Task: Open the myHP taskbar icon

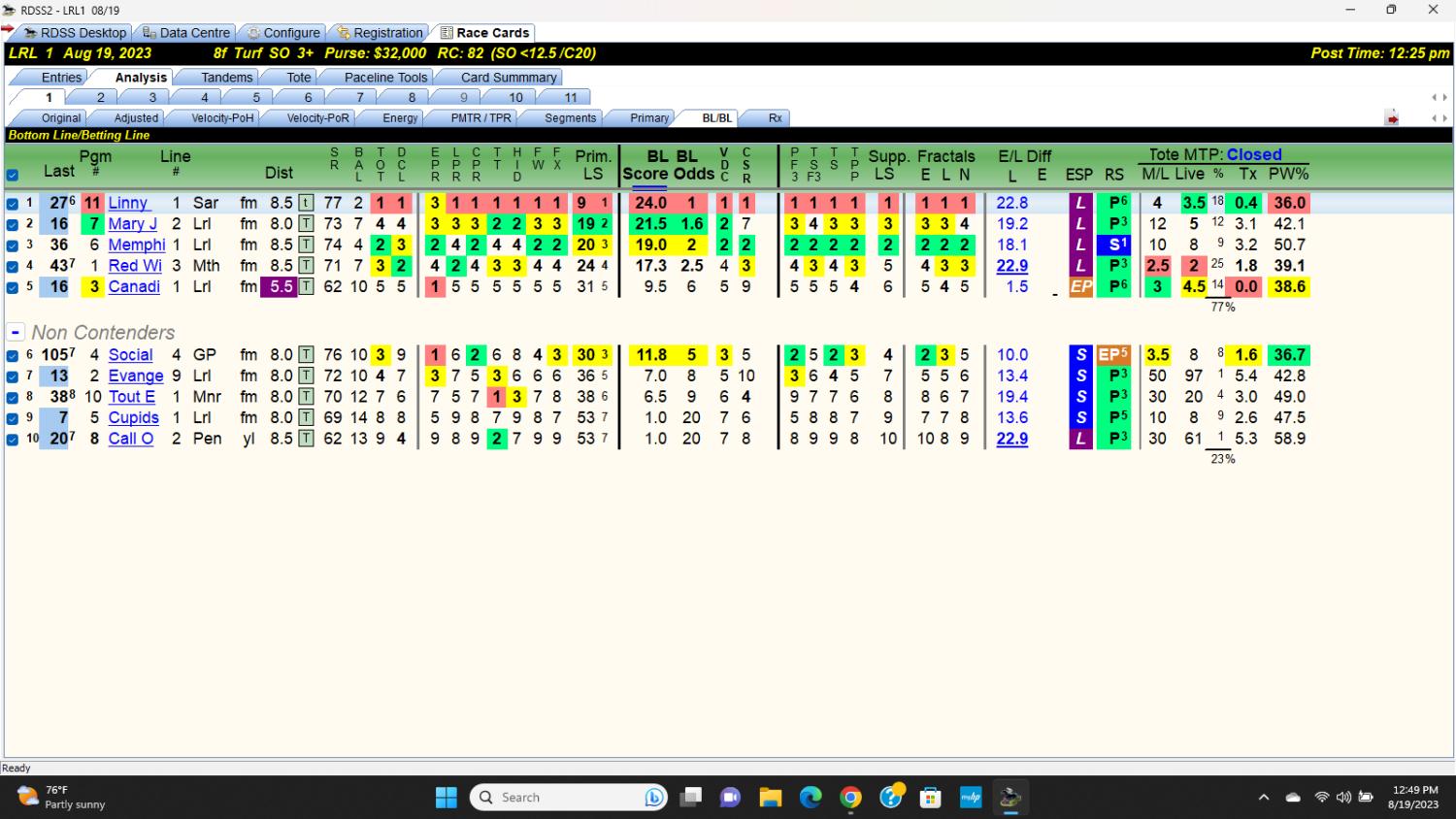Action: pyautogui.click(x=971, y=798)
